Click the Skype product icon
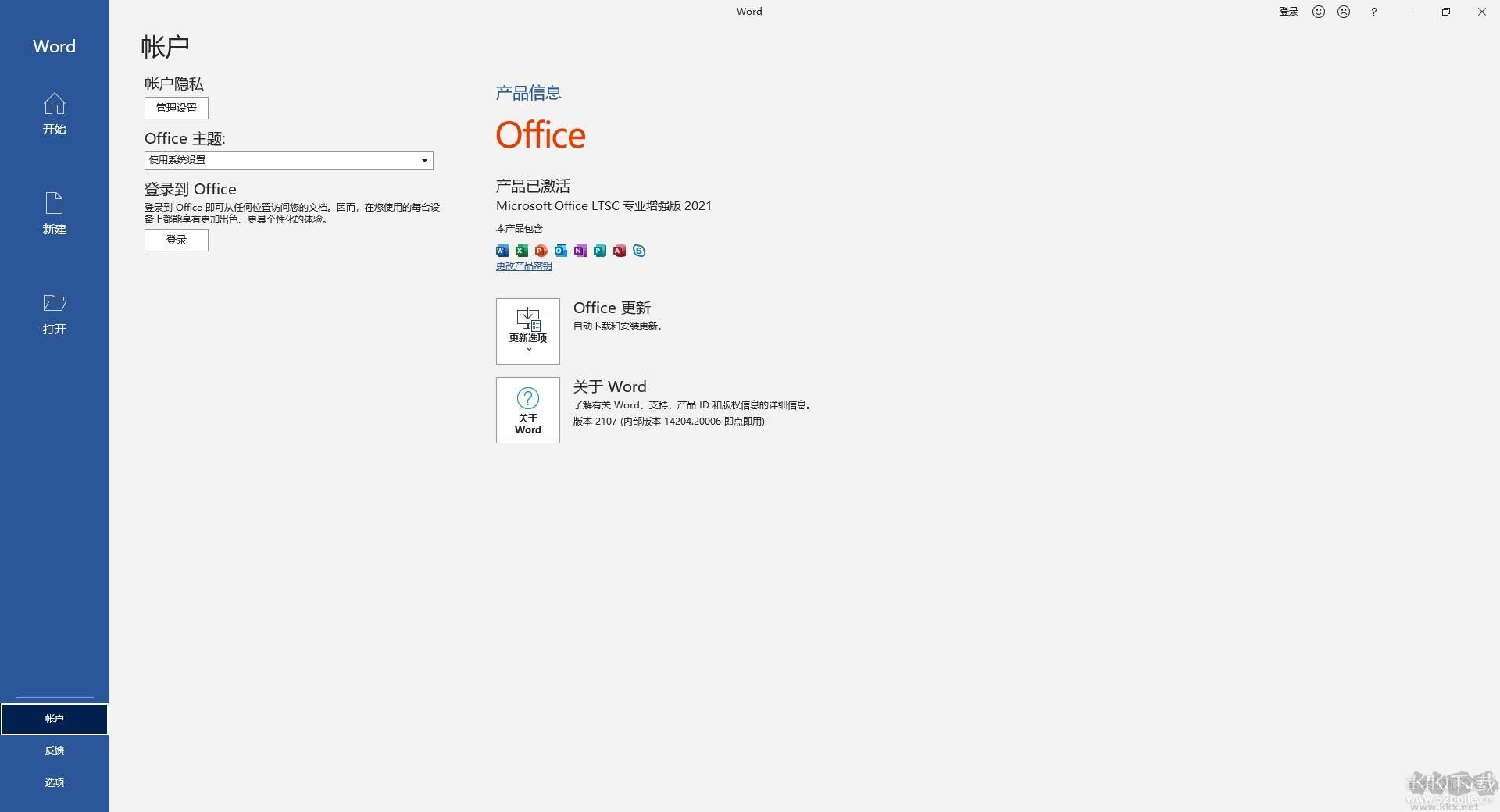 click(x=639, y=251)
